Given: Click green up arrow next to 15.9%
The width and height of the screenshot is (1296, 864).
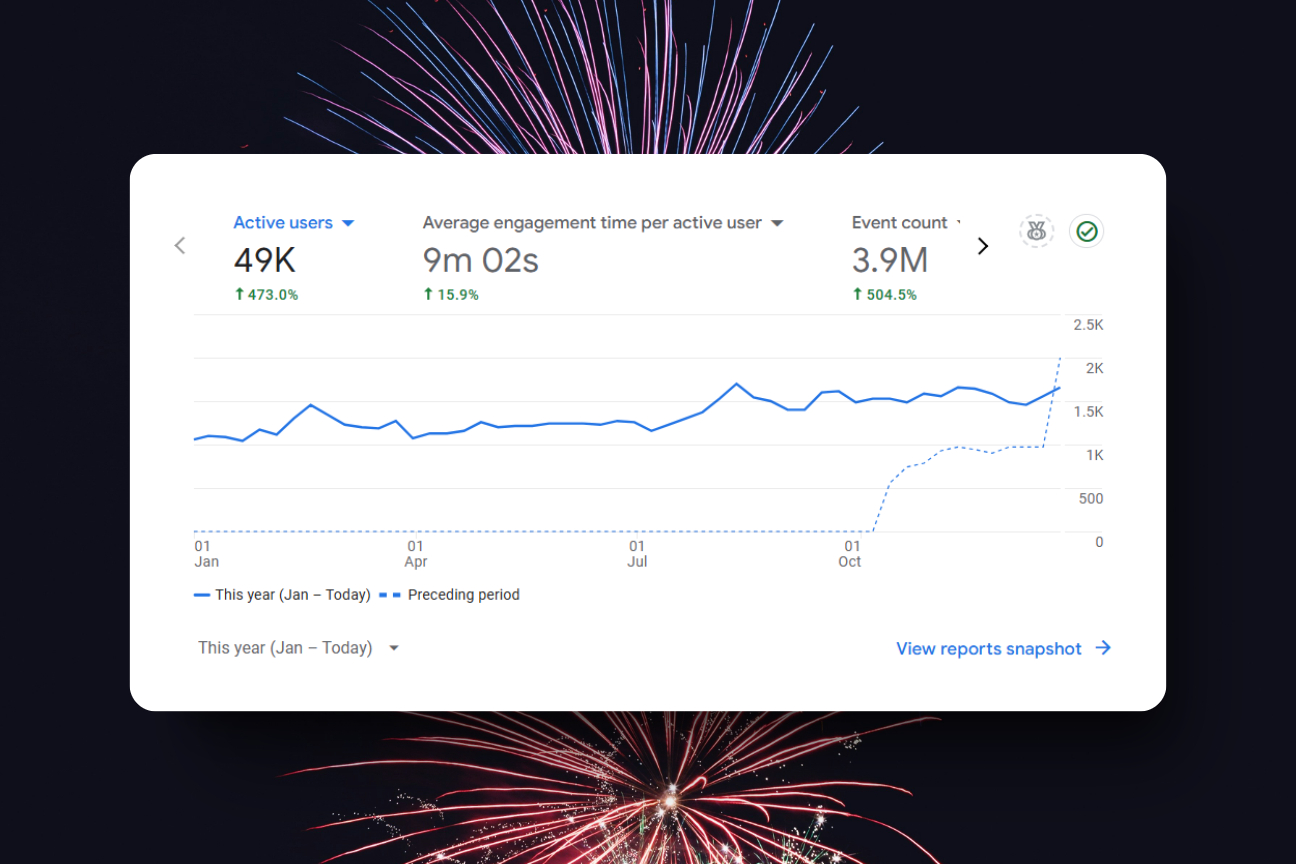Looking at the screenshot, I should point(428,295).
